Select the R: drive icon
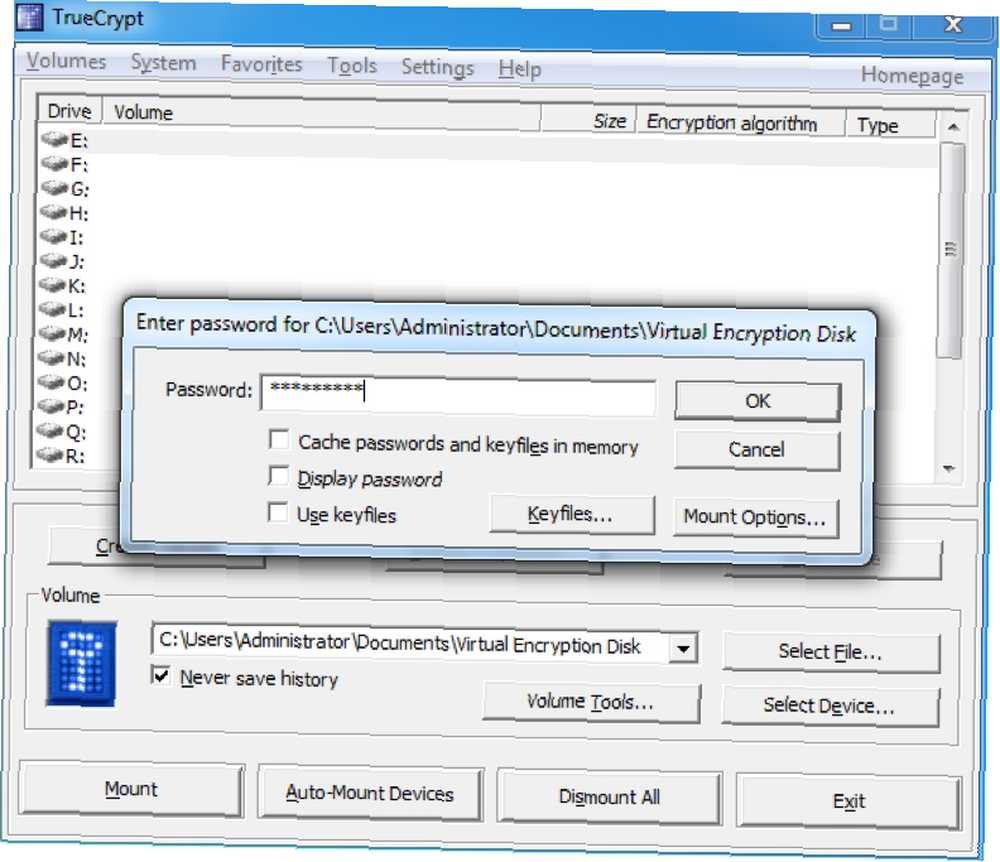The image size is (1000, 862). click(50, 455)
